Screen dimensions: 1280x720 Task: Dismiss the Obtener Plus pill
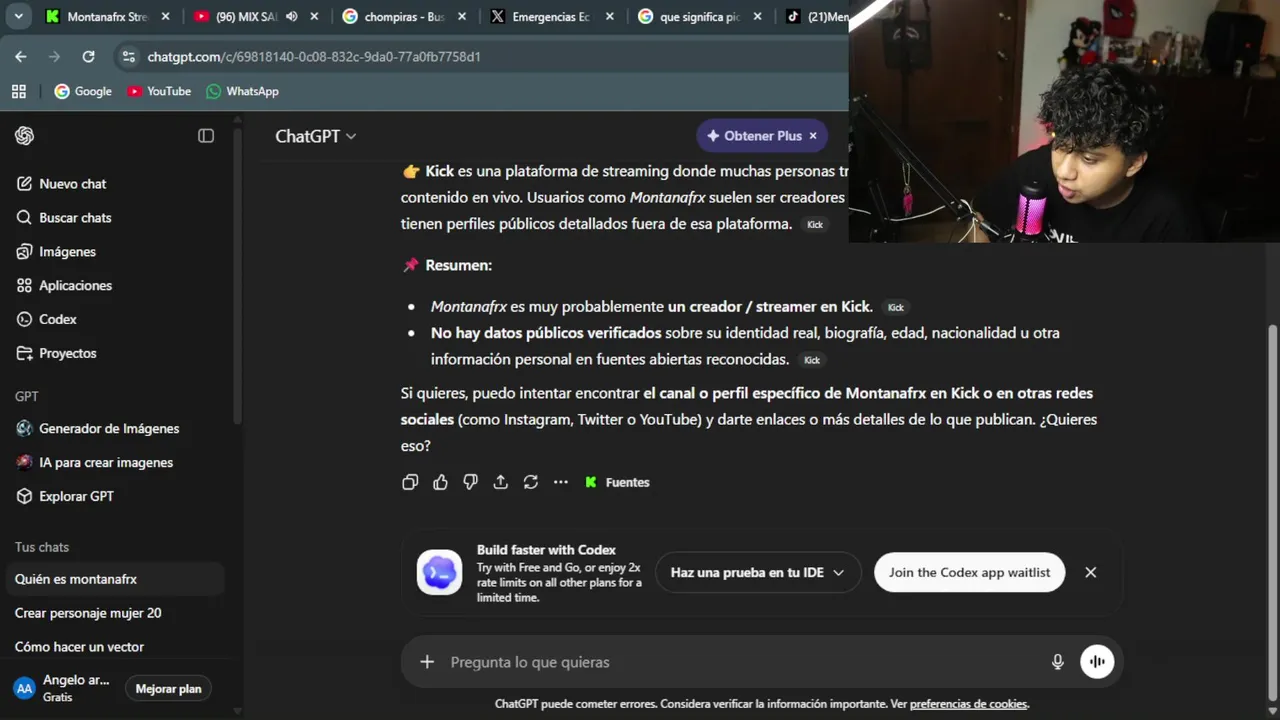813,136
